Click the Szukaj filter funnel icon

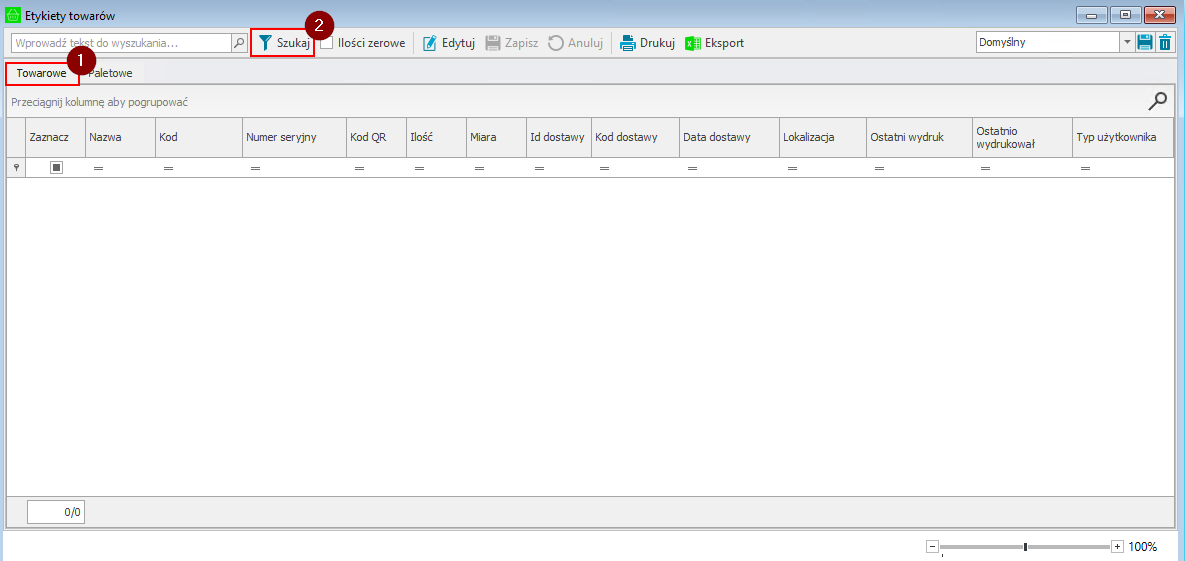pyautogui.click(x=265, y=43)
